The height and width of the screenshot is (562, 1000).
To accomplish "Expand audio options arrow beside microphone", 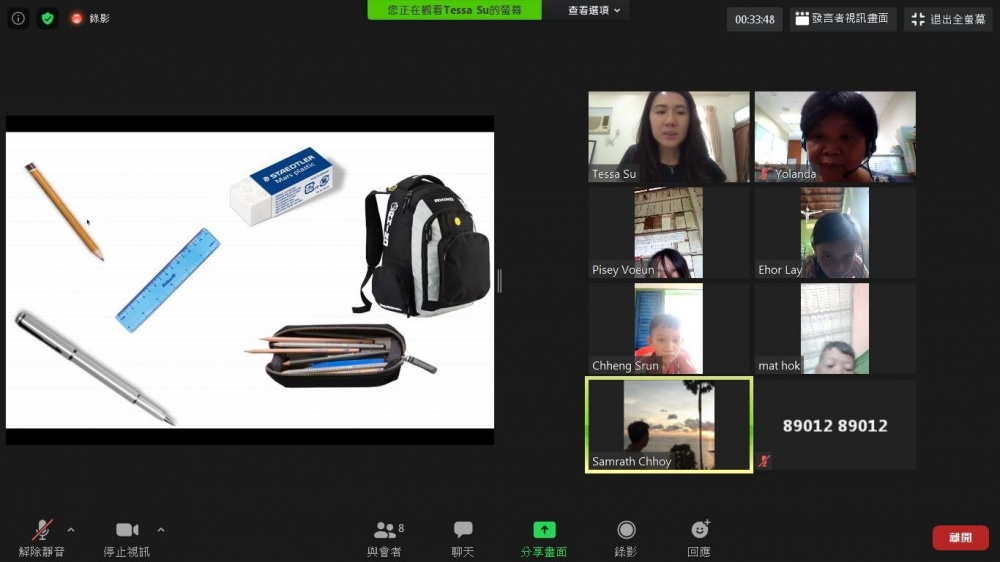I will click(x=71, y=529).
